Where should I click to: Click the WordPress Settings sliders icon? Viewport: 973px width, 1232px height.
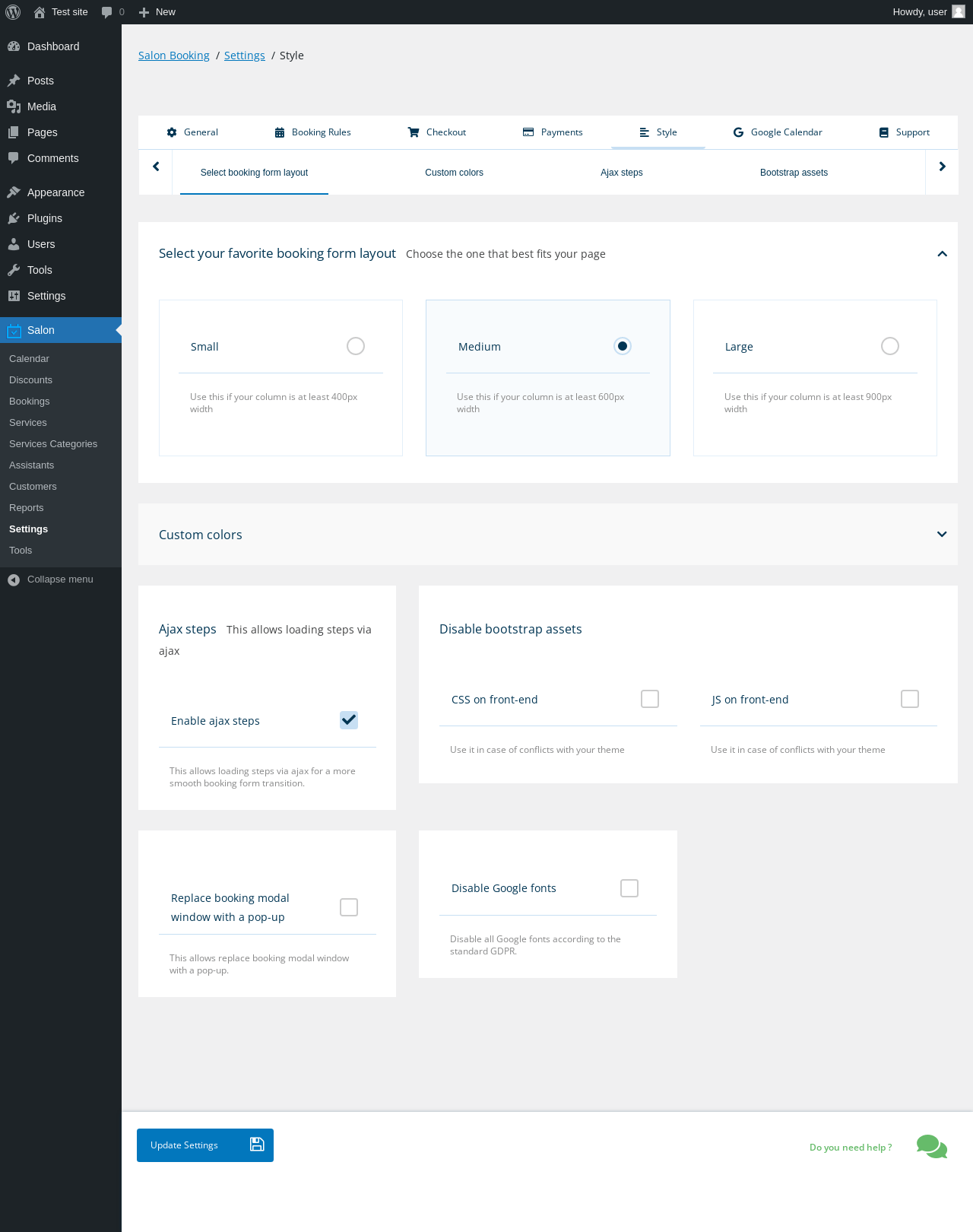tap(14, 296)
